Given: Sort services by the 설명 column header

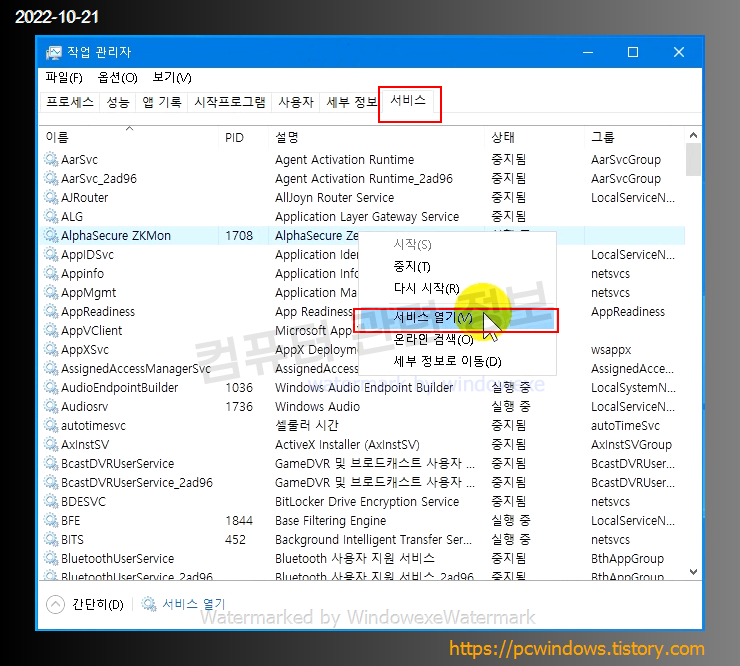Looking at the screenshot, I should point(377,137).
